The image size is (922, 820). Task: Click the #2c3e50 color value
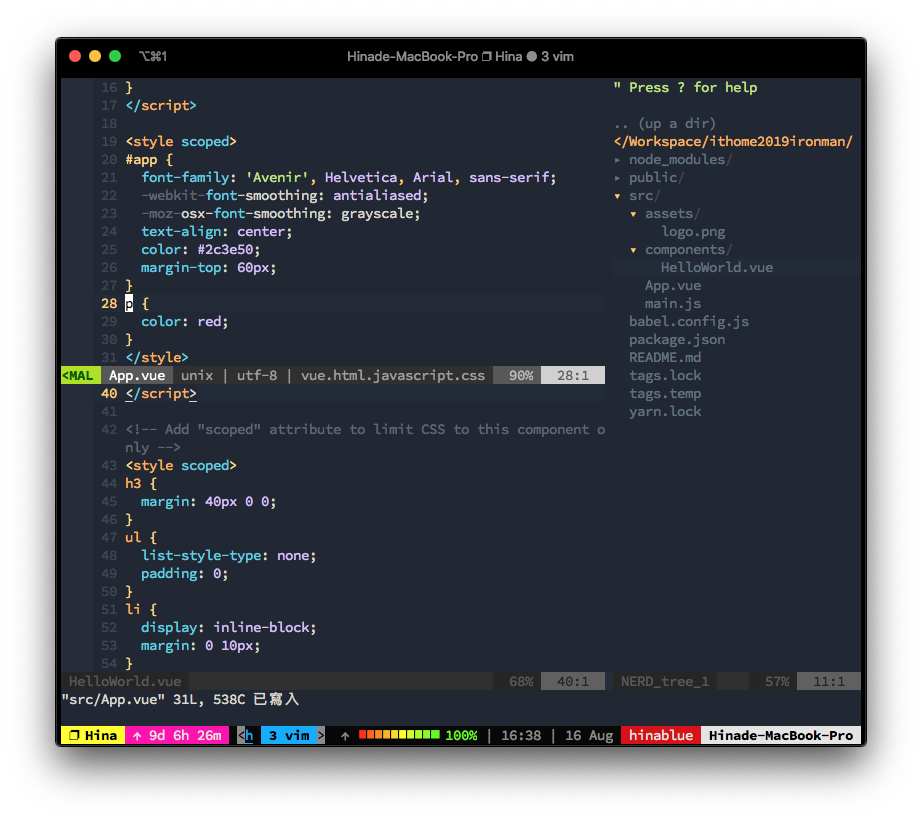tap(225, 250)
